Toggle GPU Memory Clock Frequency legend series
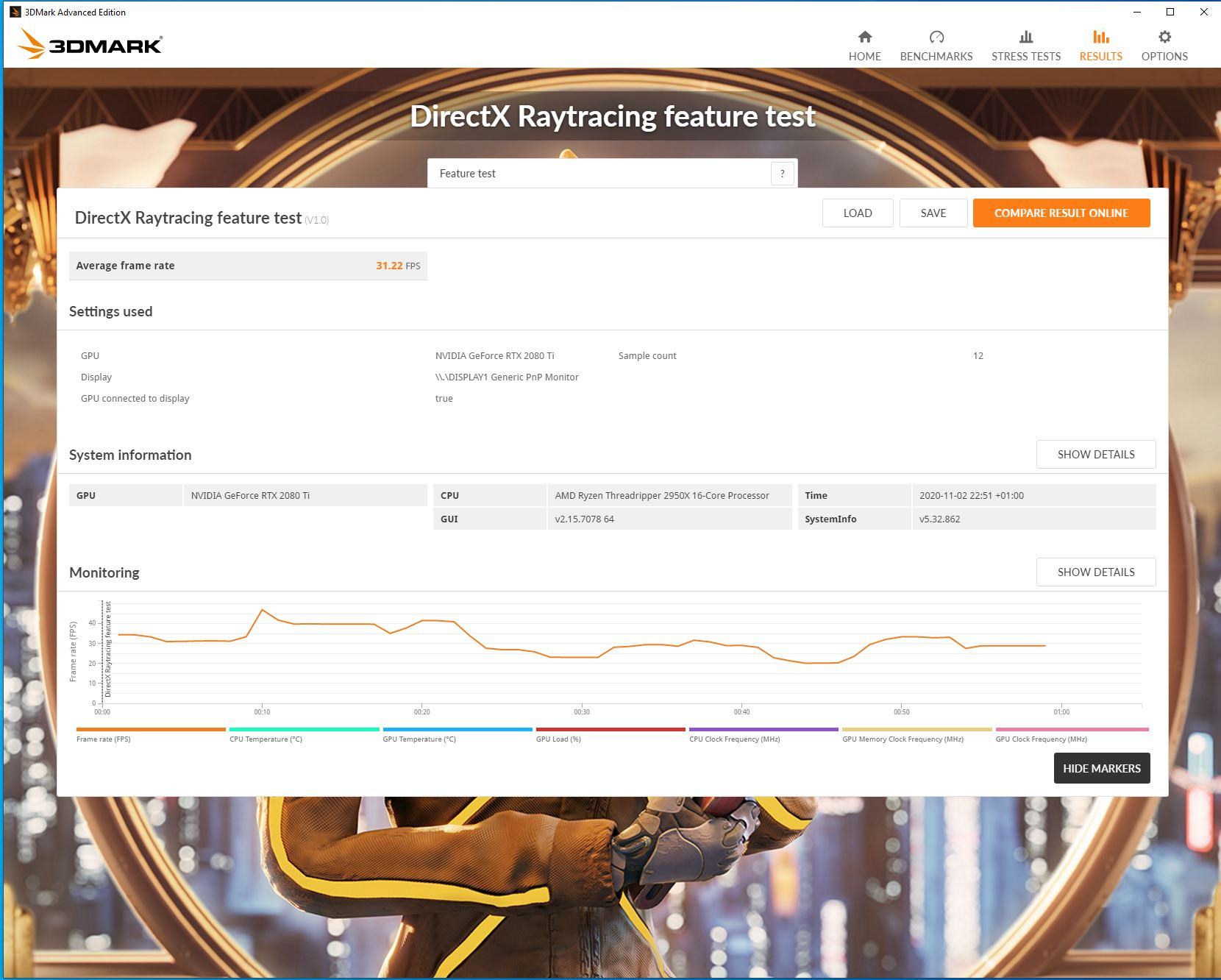This screenshot has height=980, width=1221. point(916,735)
